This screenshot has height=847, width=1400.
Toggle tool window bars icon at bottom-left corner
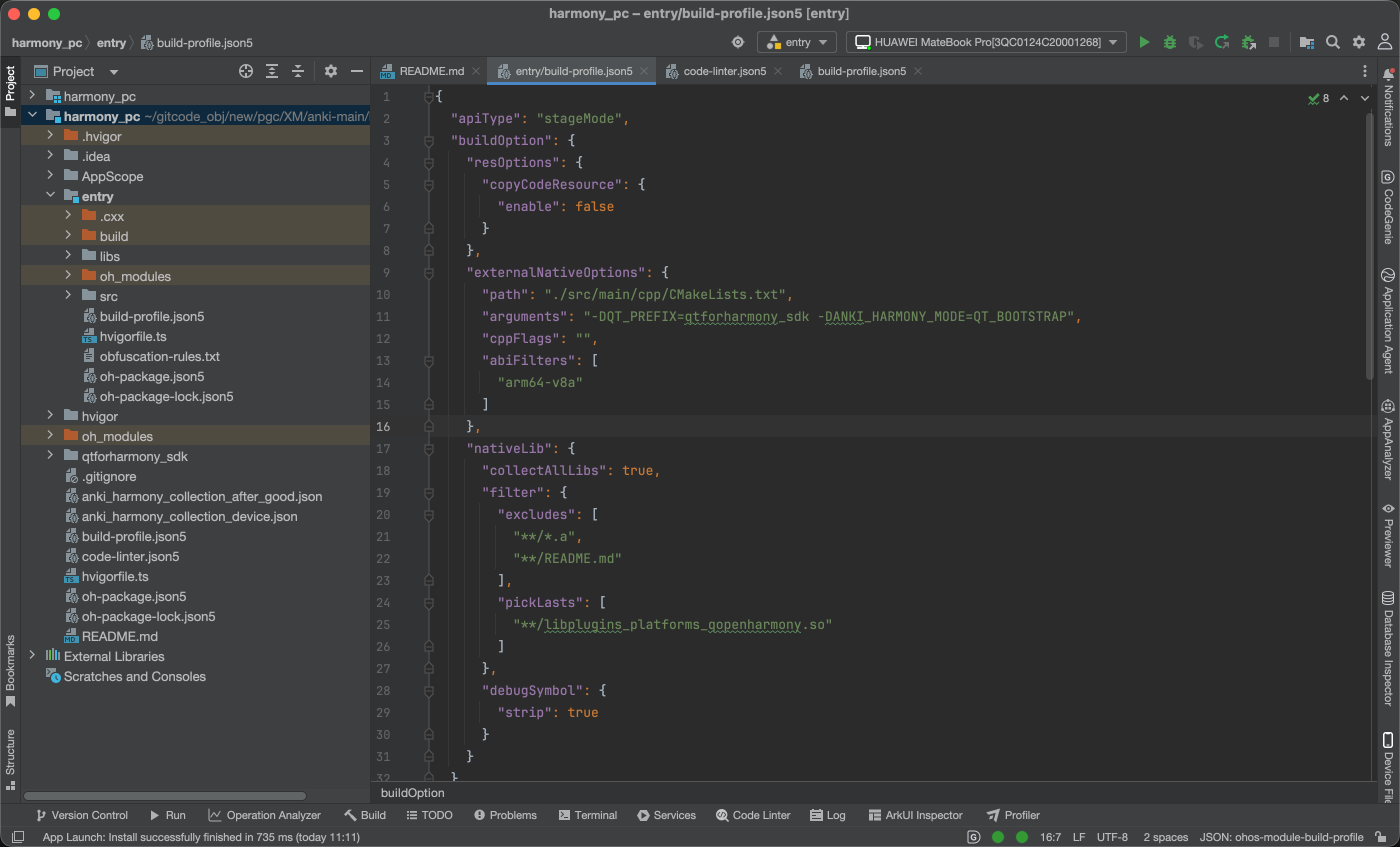click(x=18, y=837)
